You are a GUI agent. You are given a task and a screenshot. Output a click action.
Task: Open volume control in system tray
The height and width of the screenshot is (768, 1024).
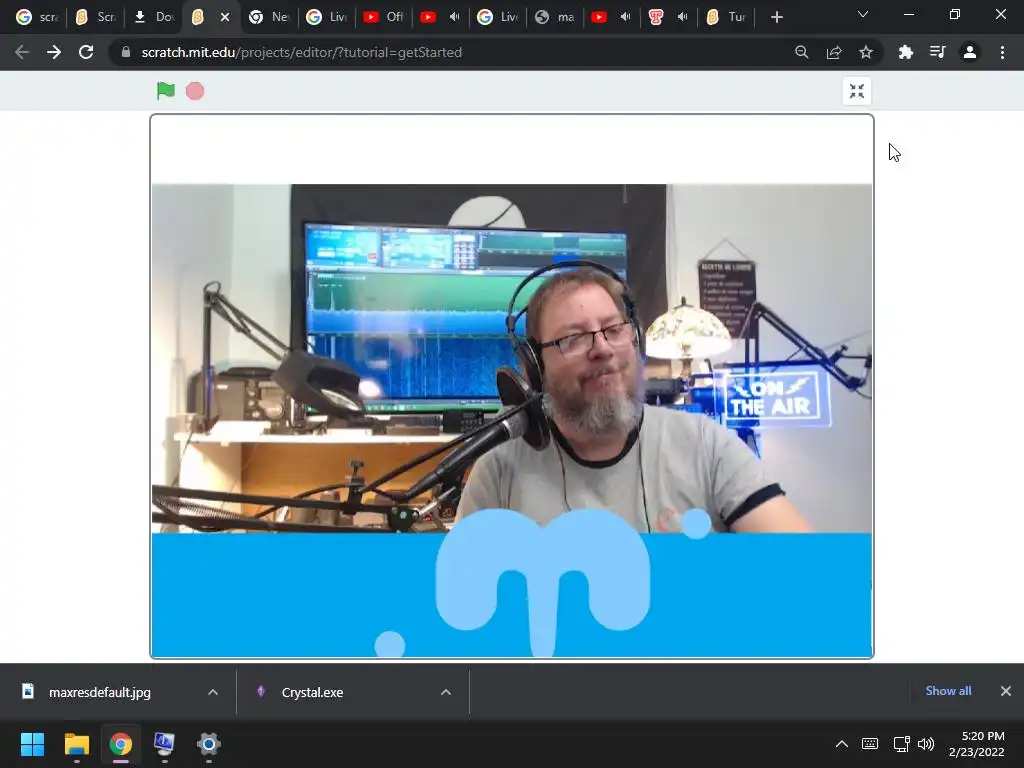(926, 744)
